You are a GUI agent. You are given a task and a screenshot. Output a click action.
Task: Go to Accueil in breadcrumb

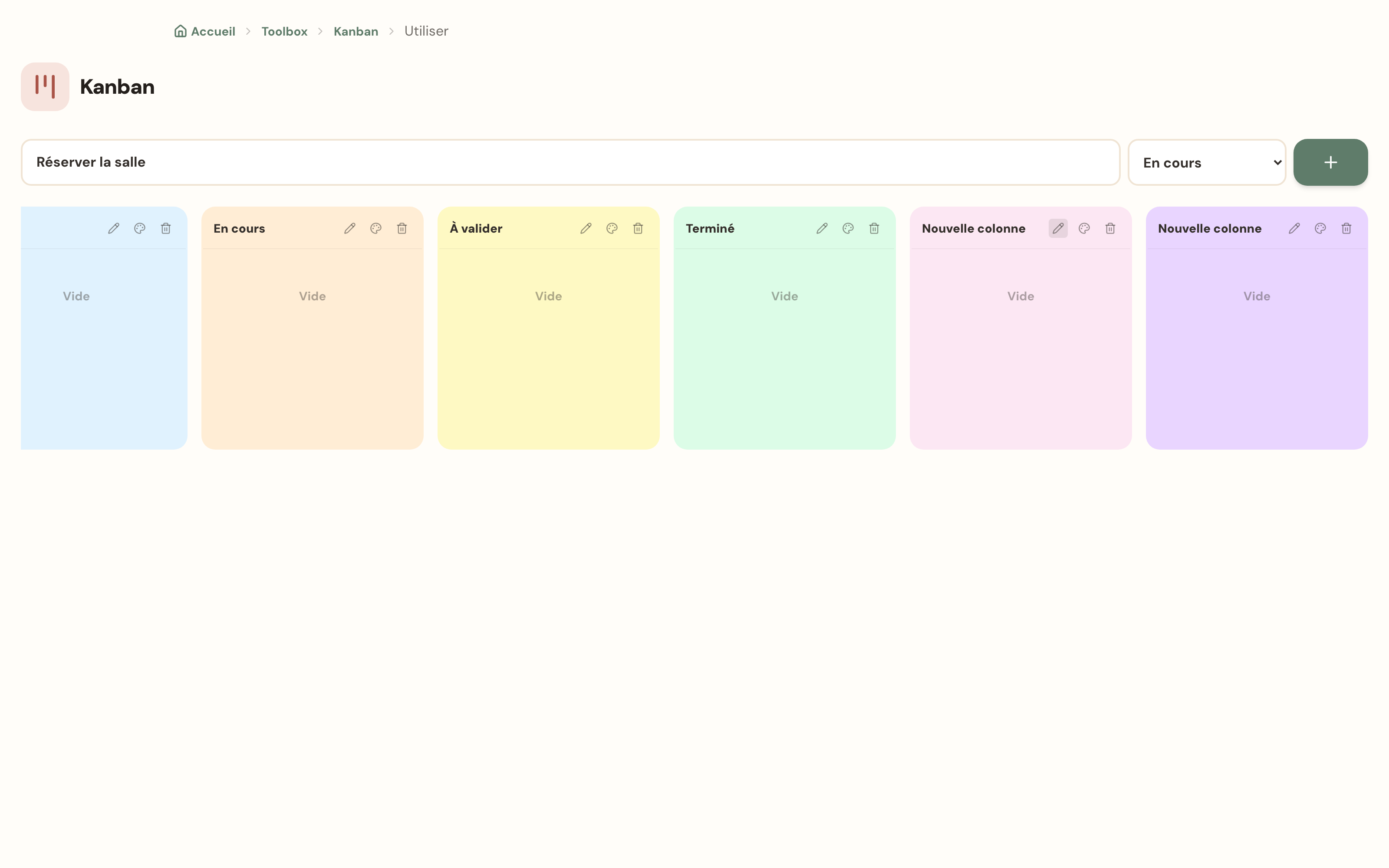[x=205, y=31]
